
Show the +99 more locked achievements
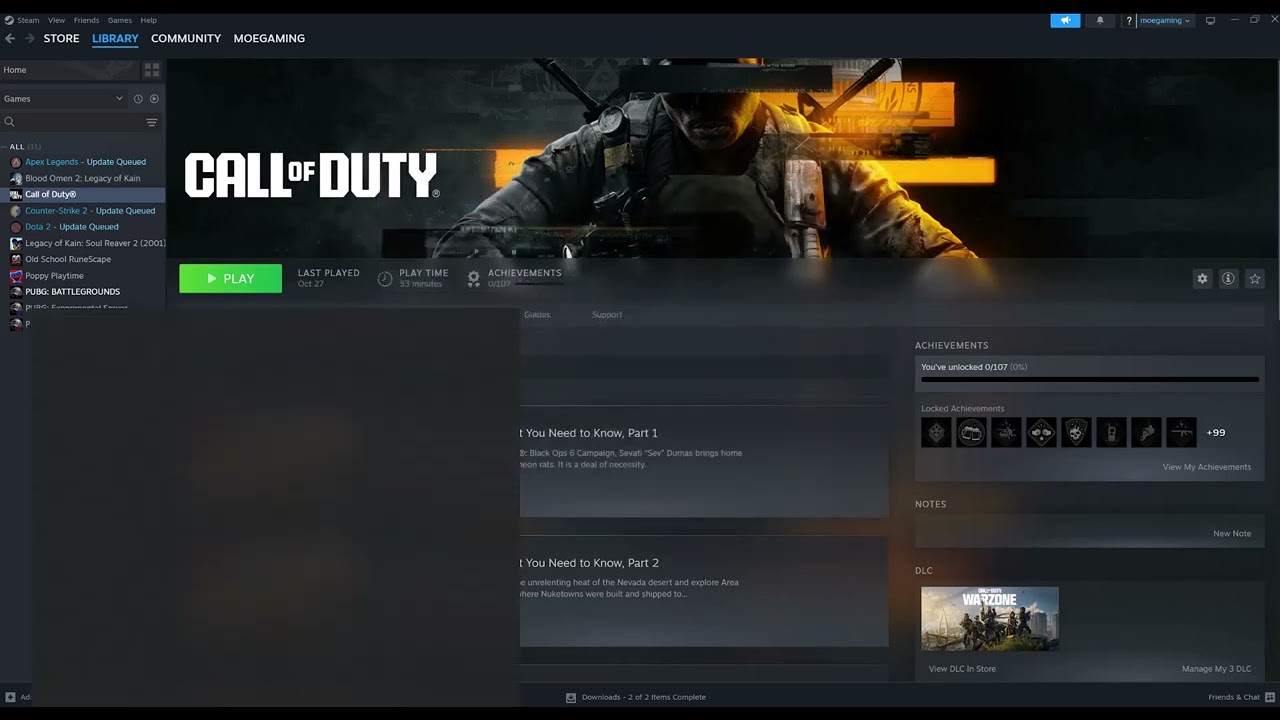[1216, 432]
